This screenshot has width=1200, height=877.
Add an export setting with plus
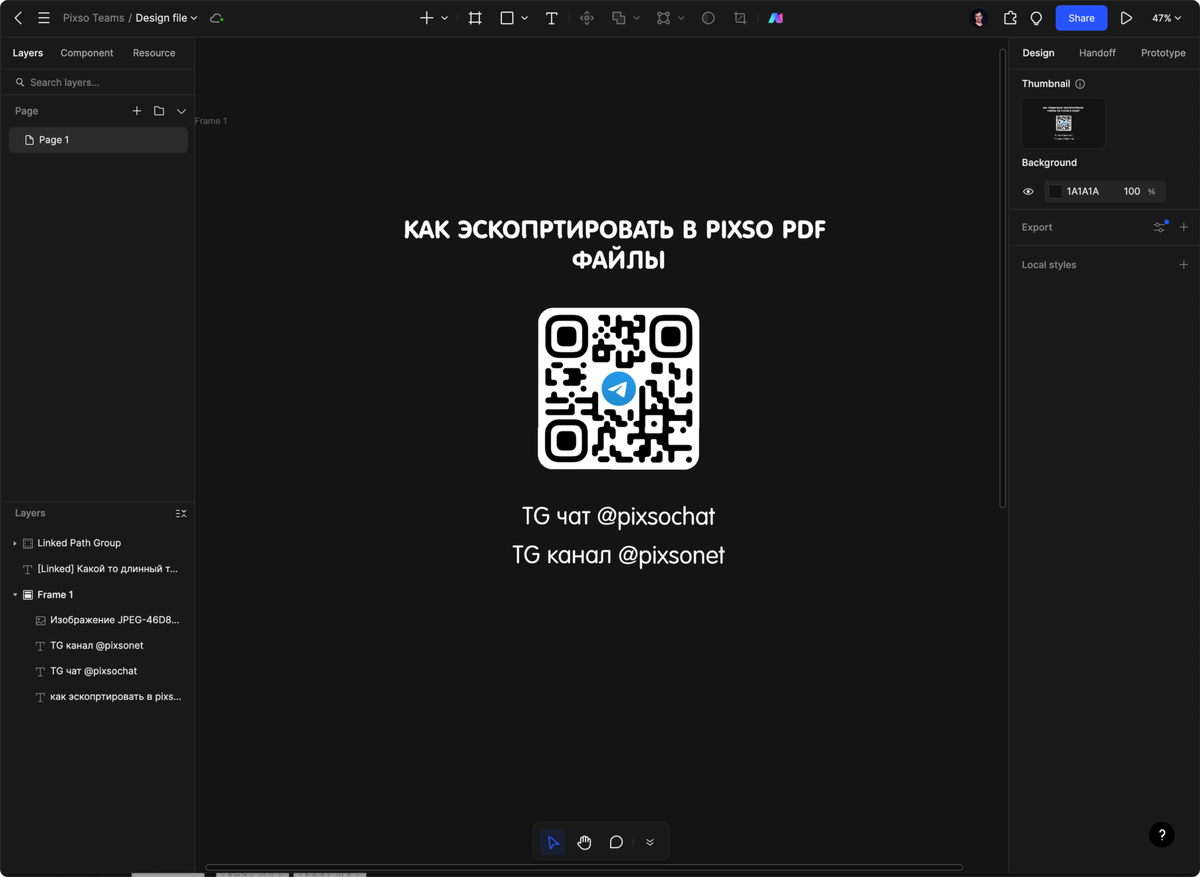pyautogui.click(x=1184, y=227)
